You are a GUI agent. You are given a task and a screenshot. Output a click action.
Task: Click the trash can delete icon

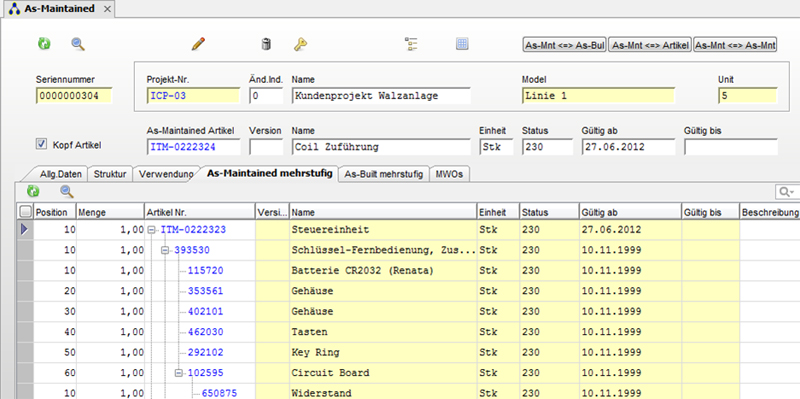266,44
